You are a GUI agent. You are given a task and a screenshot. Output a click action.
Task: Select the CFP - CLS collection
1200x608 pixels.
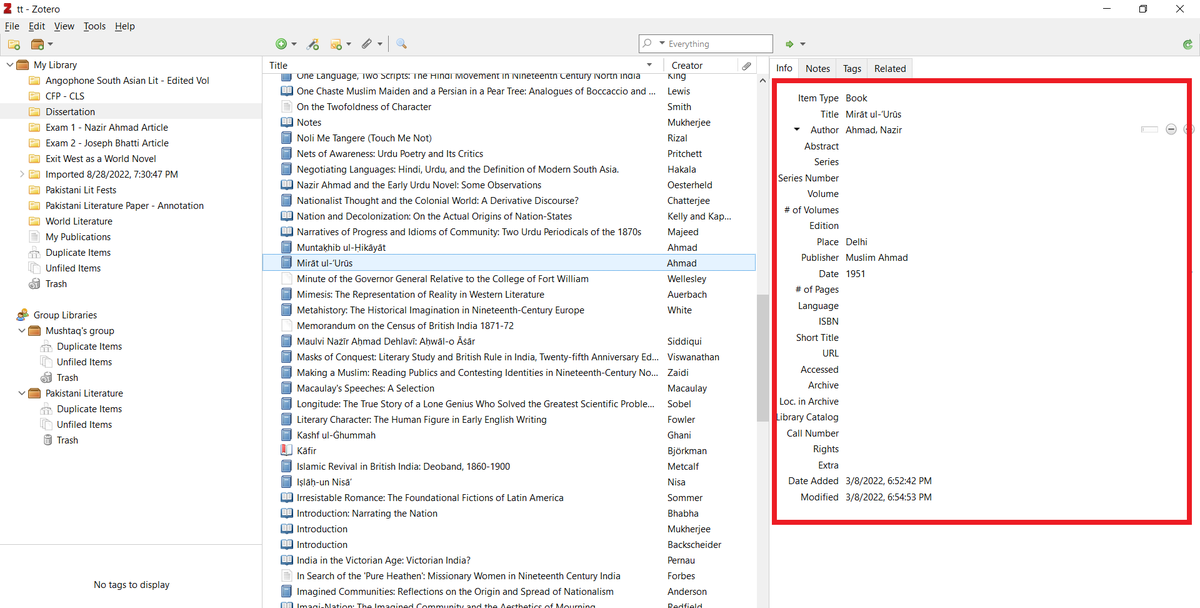[x=65, y=96]
